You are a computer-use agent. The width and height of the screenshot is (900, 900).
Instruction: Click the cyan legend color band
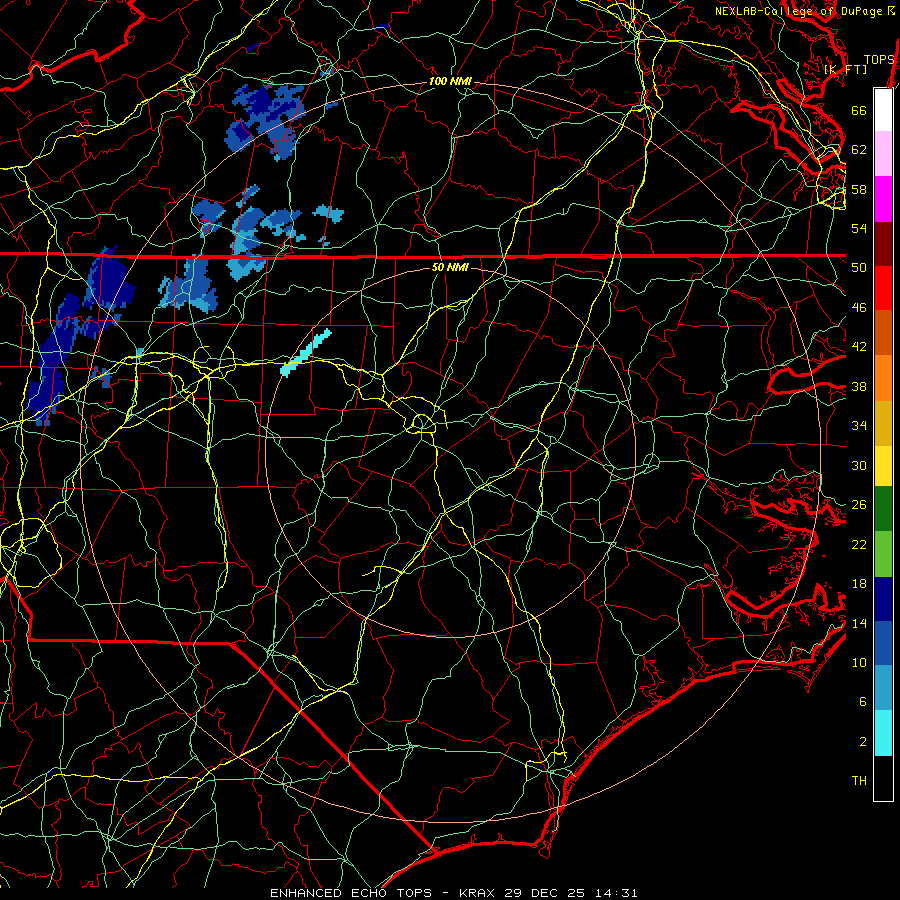(x=883, y=733)
